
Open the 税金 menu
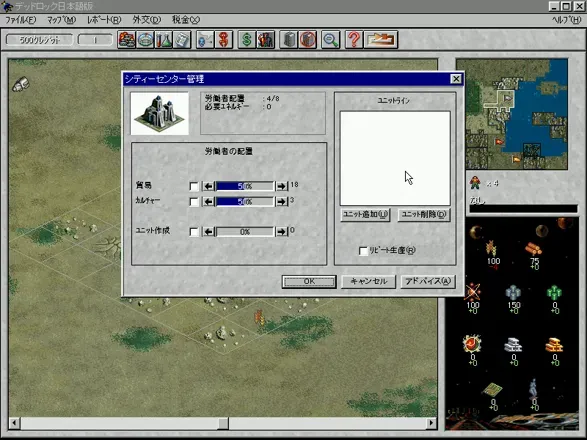[x=186, y=20]
